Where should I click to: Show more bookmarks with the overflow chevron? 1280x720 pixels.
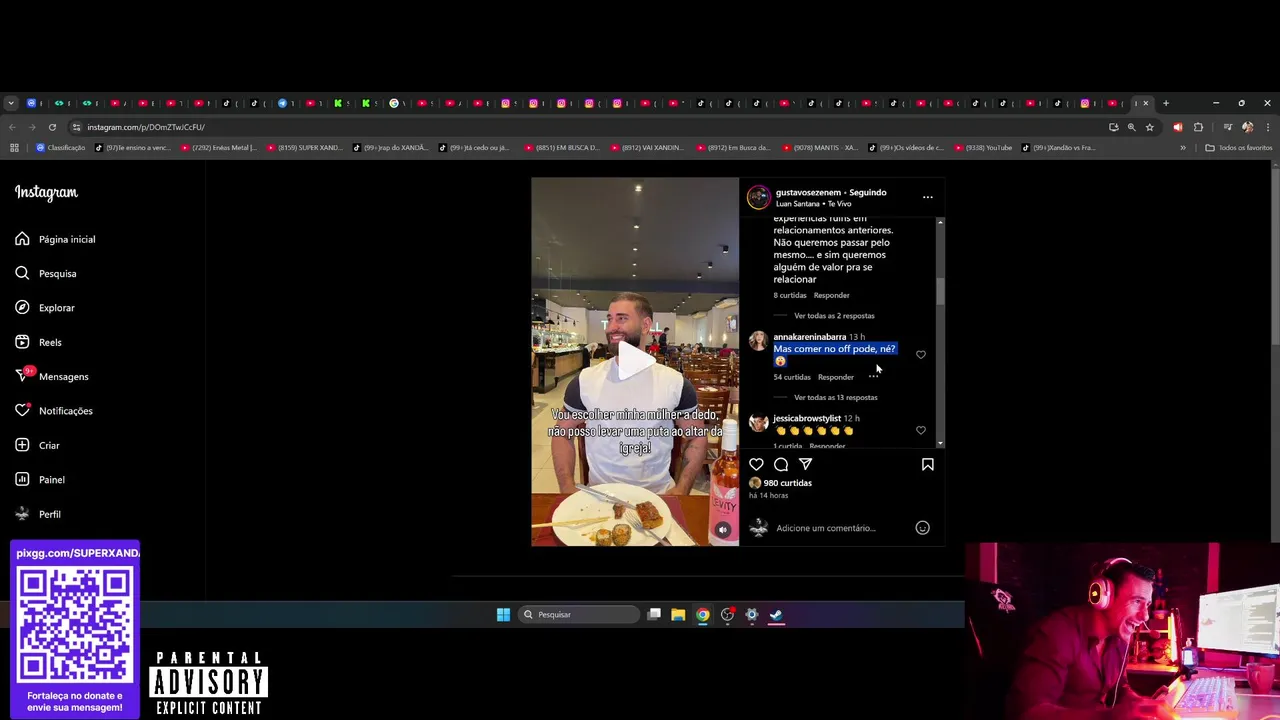(x=1183, y=148)
